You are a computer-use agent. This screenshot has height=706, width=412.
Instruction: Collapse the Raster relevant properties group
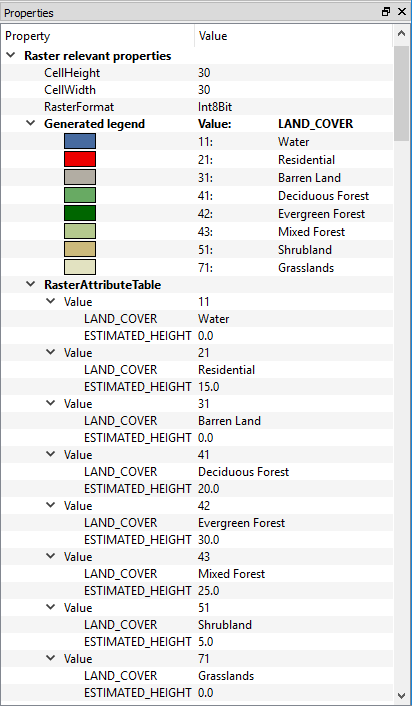[x=11, y=55]
